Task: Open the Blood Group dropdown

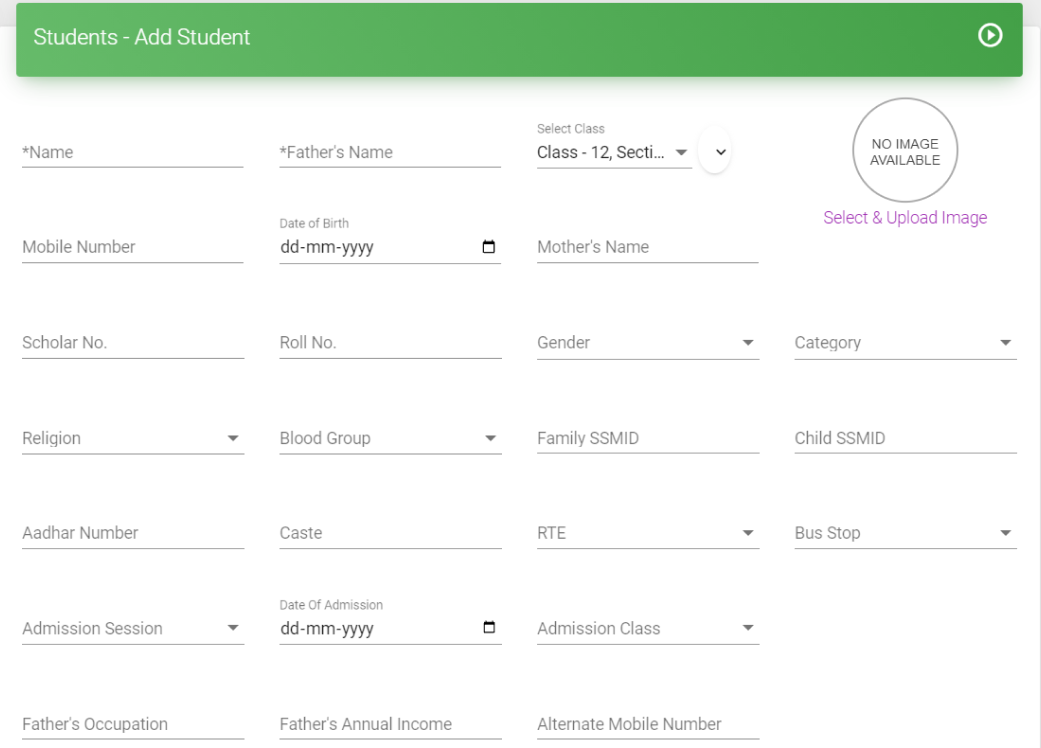Action: point(390,438)
